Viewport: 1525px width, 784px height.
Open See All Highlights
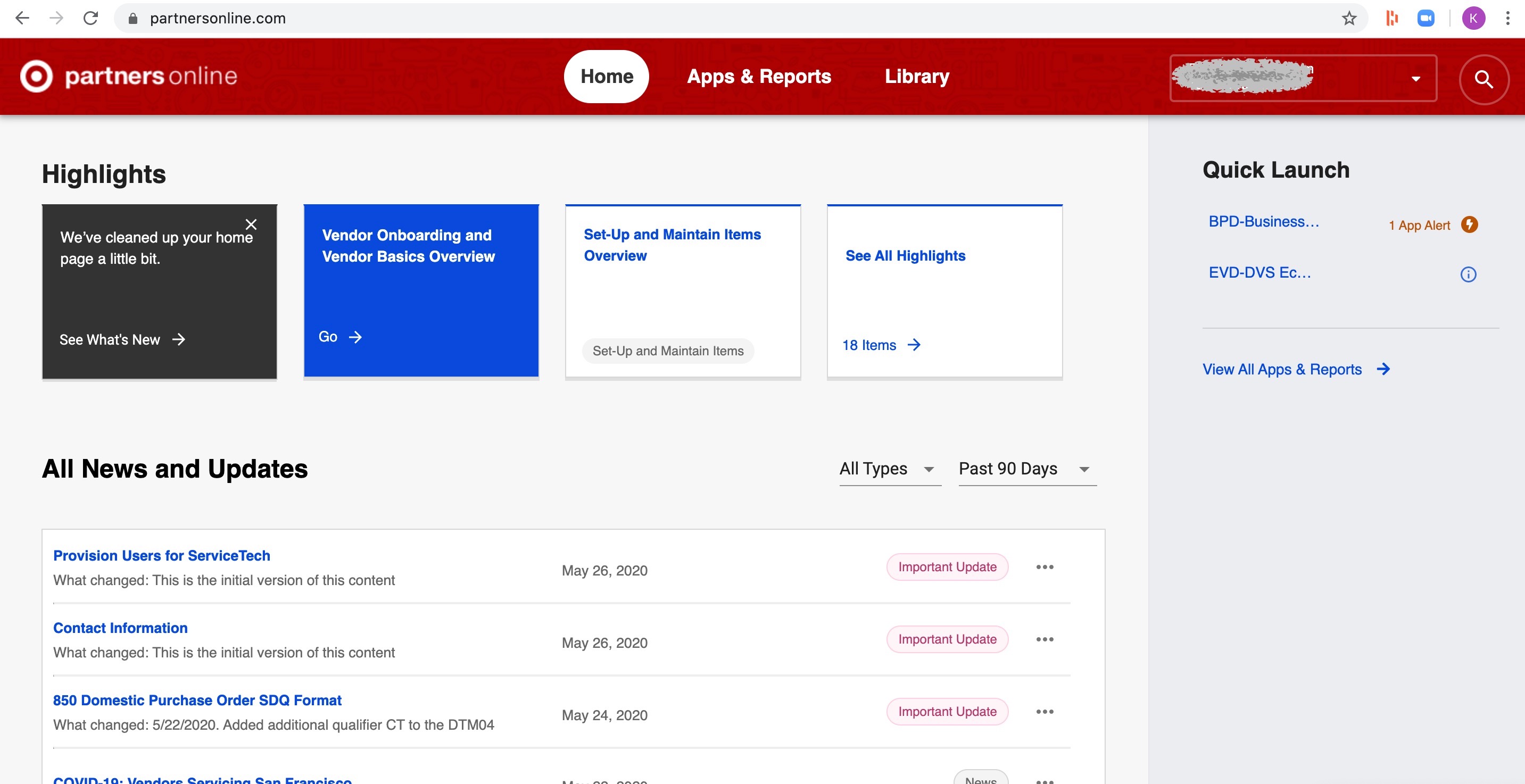[x=905, y=256]
